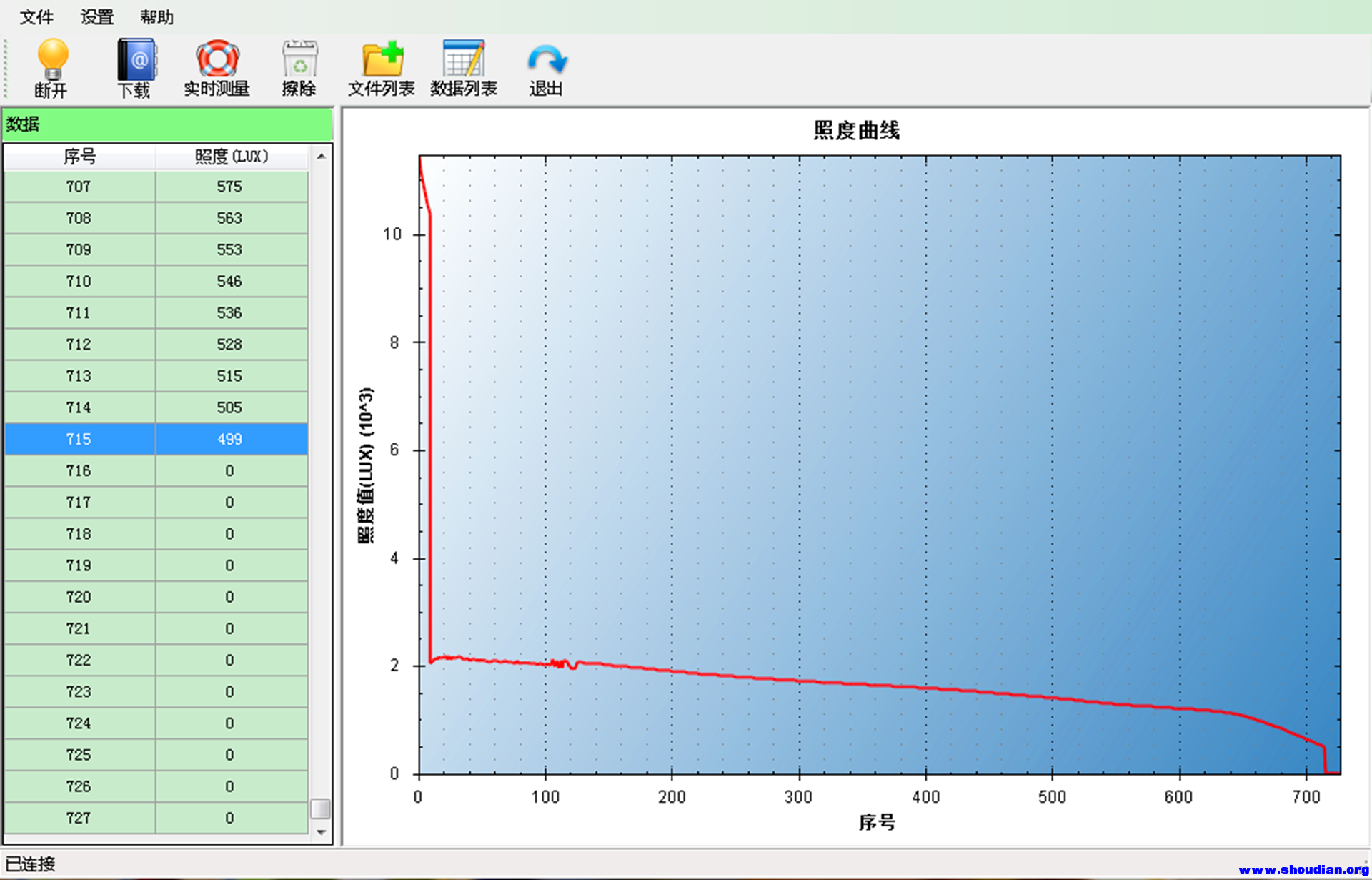The width and height of the screenshot is (1372, 880).
Task: Select row 707 in the data table
Action: (156, 187)
